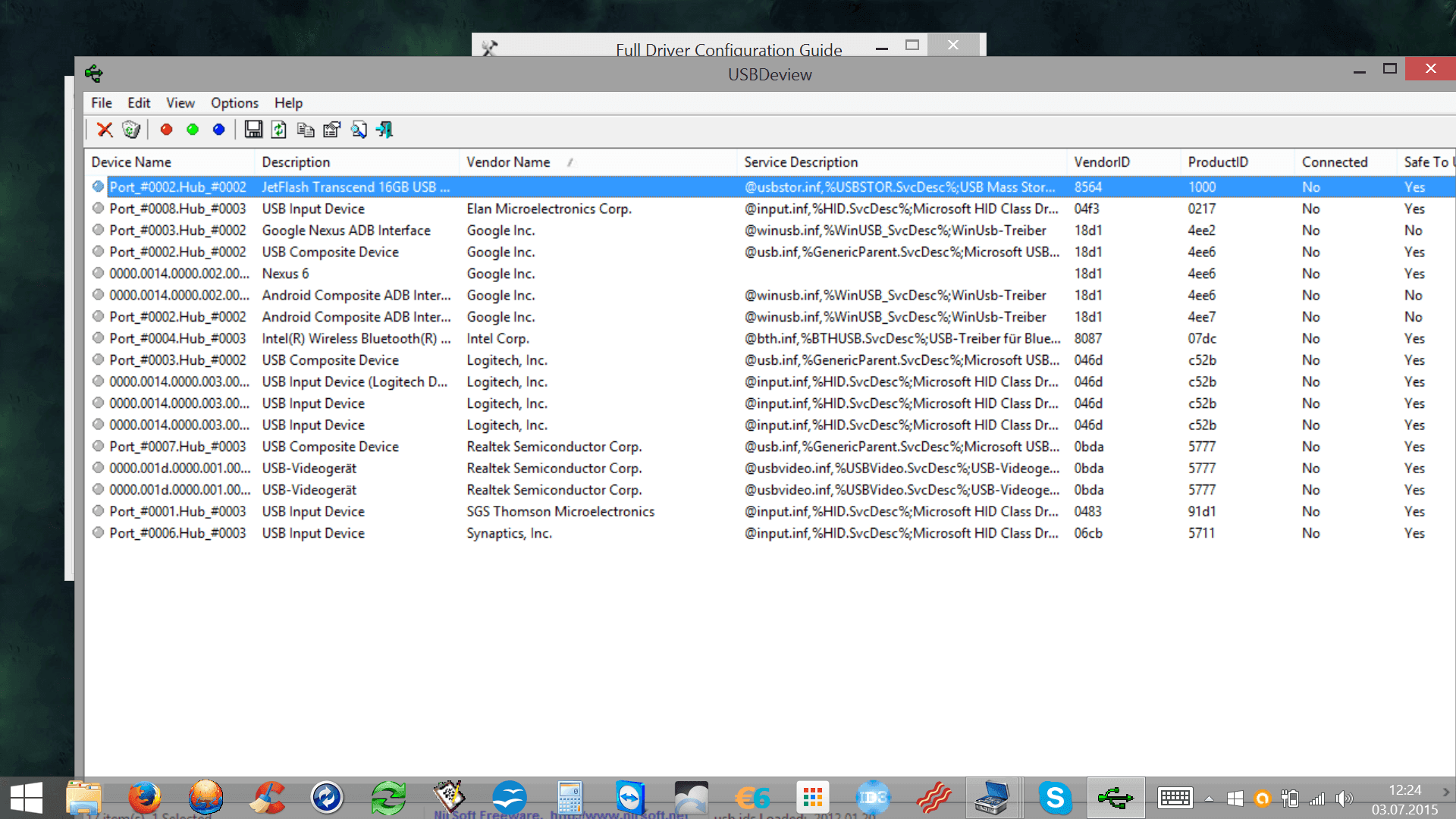The image size is (1456, 819).
Task: Sort by Vendor Name column header
Action: point(598,162)
